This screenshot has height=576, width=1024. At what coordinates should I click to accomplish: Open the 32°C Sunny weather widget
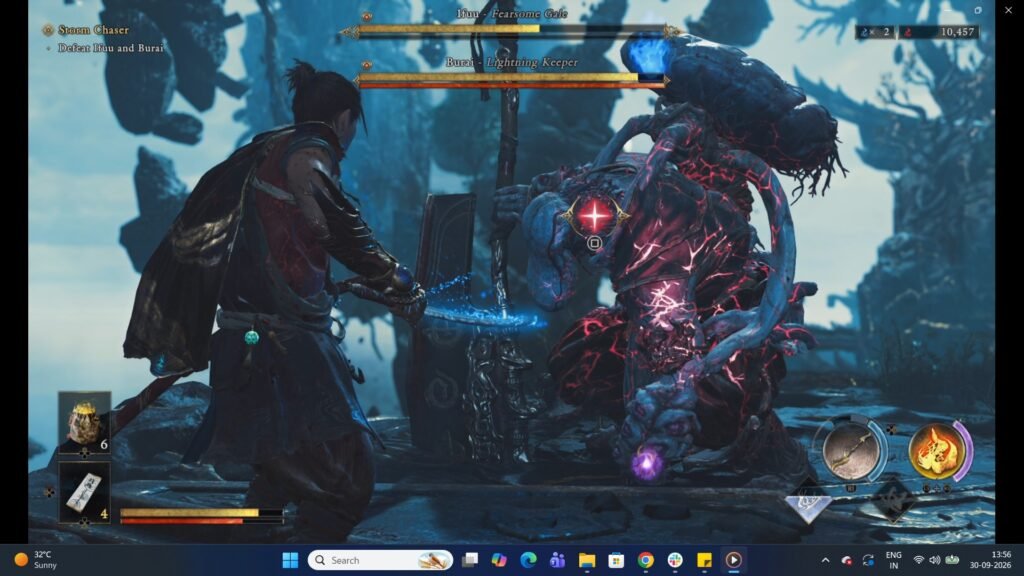[37, 560]
